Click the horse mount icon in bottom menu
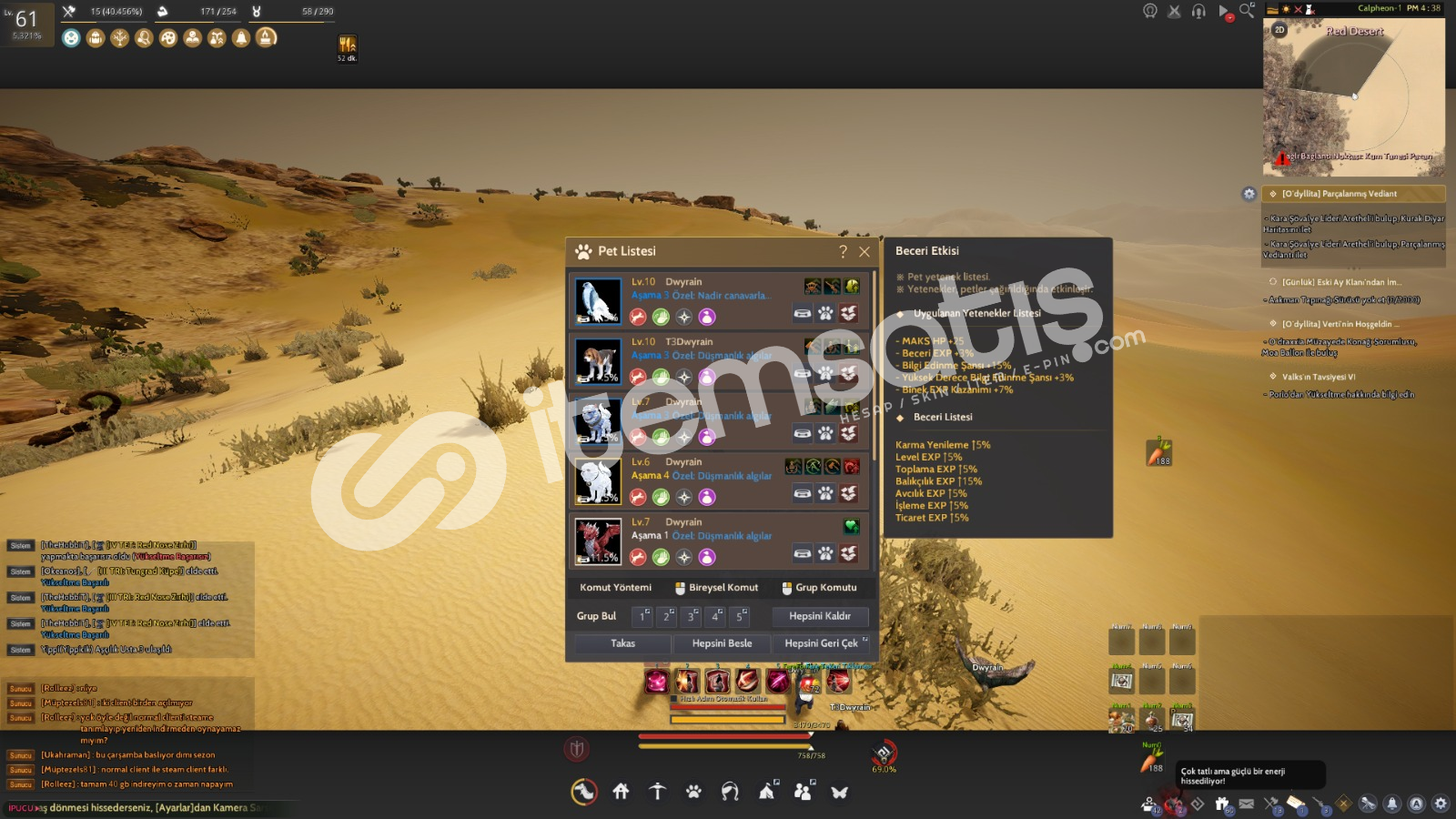Viewport: 1456px width, 819px height. tap(584, 792)
